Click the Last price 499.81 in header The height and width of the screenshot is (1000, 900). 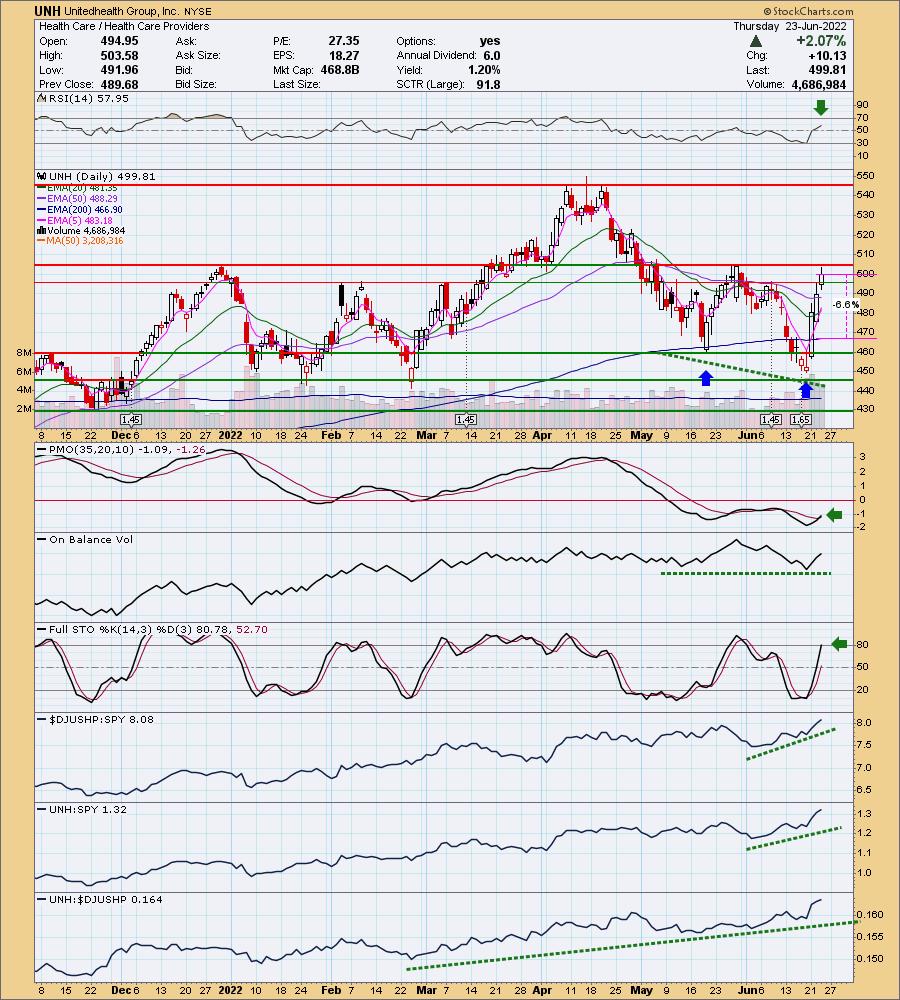tap(827, 70)
